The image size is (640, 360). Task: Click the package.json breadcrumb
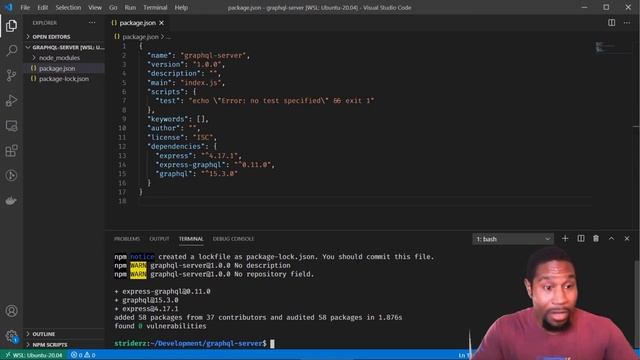(x=140, y=37)
